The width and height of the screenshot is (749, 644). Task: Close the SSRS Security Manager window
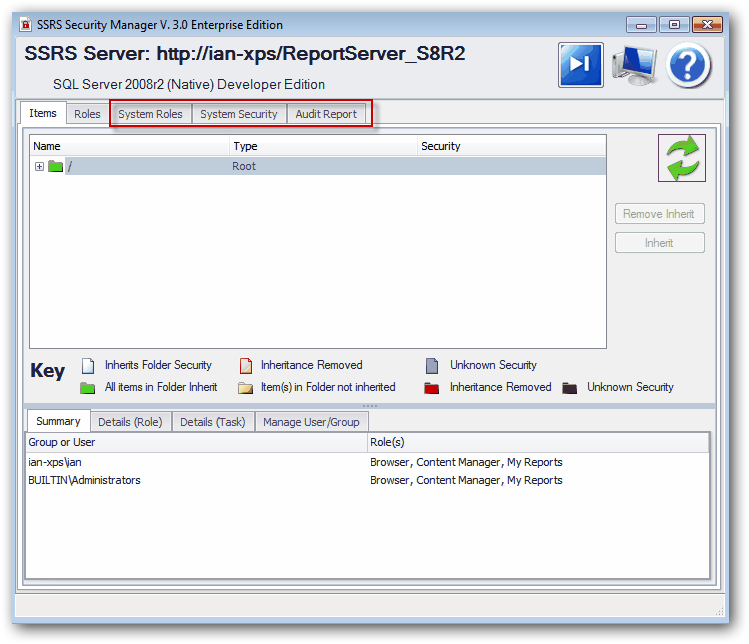click(x=707, y=24)
